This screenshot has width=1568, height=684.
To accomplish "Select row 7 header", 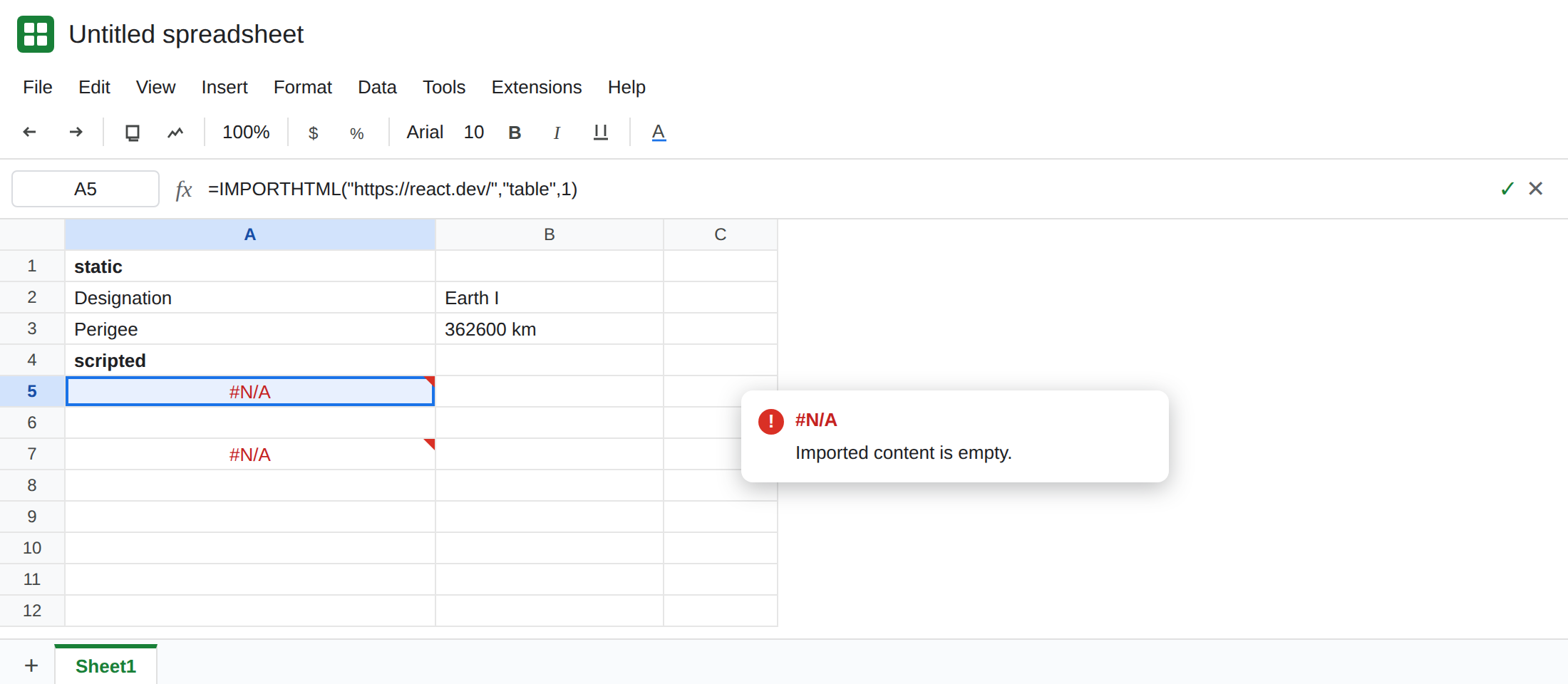I will click(x=32, y=454).
